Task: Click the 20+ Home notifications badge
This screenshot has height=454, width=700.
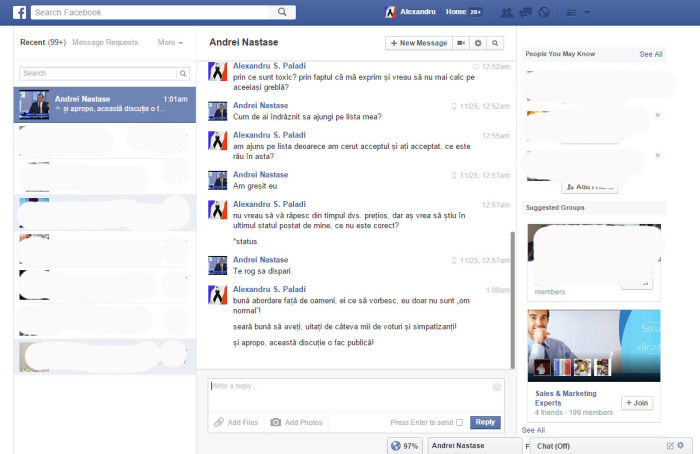Action: 475,12
